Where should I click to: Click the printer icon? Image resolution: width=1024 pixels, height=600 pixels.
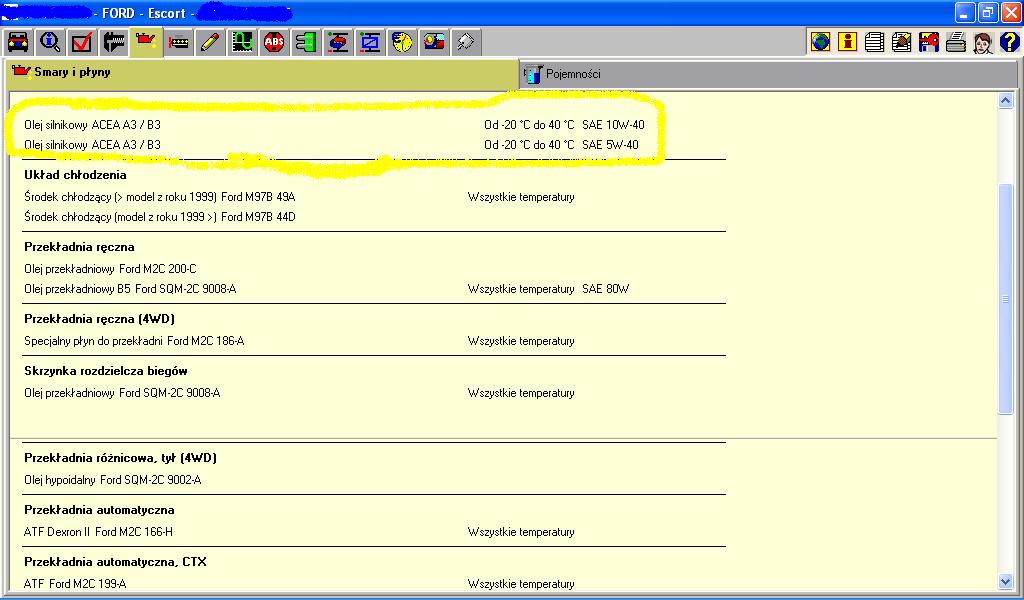point(956,42)
